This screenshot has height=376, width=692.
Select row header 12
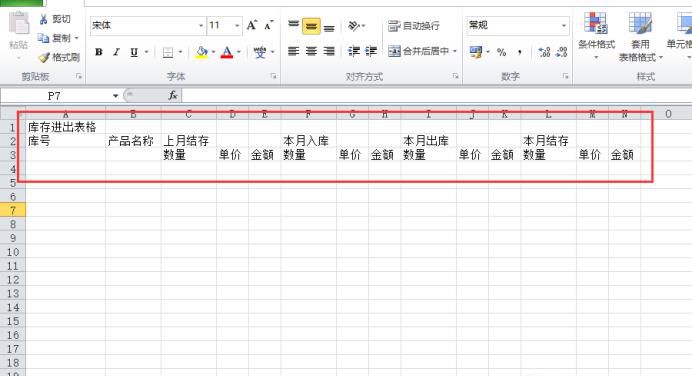click(x=13, y=279)
